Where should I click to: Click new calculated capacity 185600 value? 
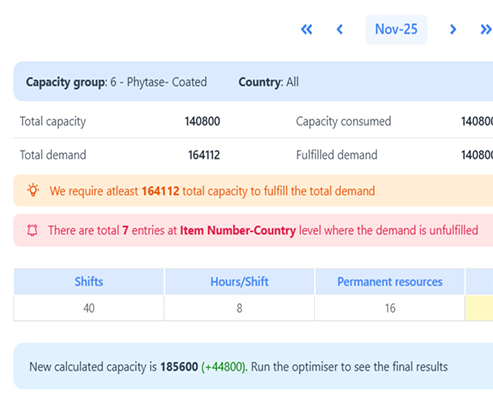point(179,367)
